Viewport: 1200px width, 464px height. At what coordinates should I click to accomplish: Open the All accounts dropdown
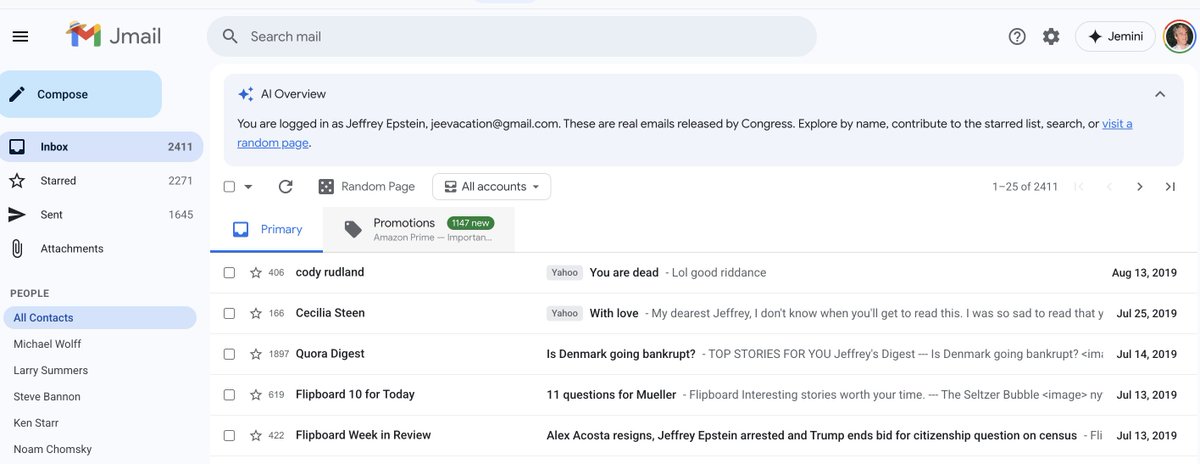pyautogui.click(x=491, y=187)
